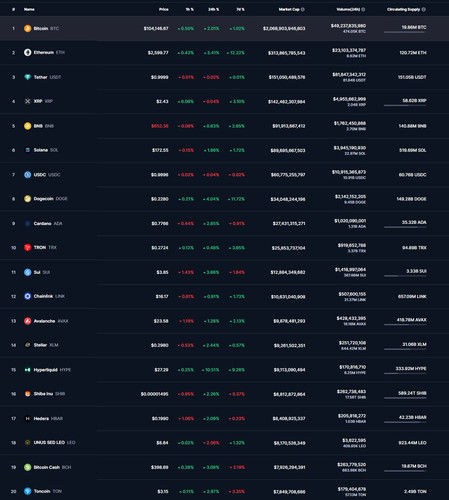Open the Hyperliquid HYPE name link
The image size is (449, 500).
point(52,370)
